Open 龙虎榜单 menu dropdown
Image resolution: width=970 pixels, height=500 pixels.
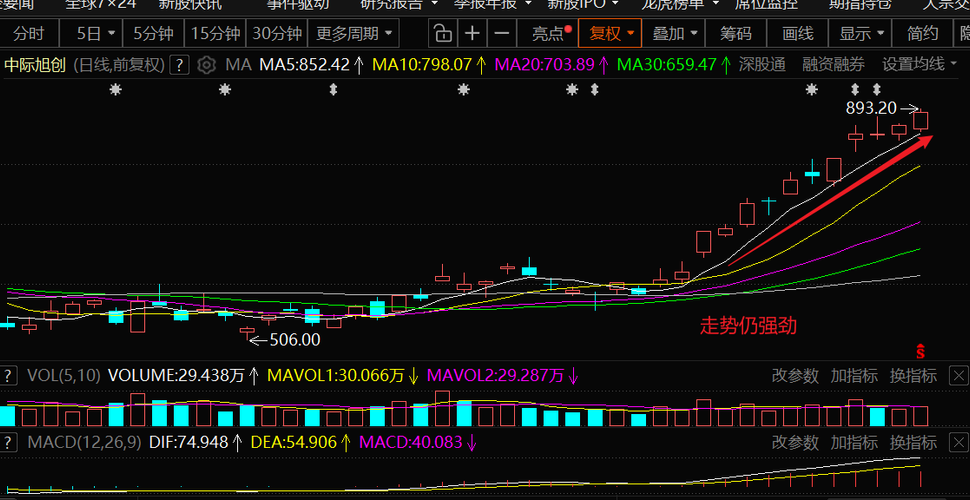680,5
